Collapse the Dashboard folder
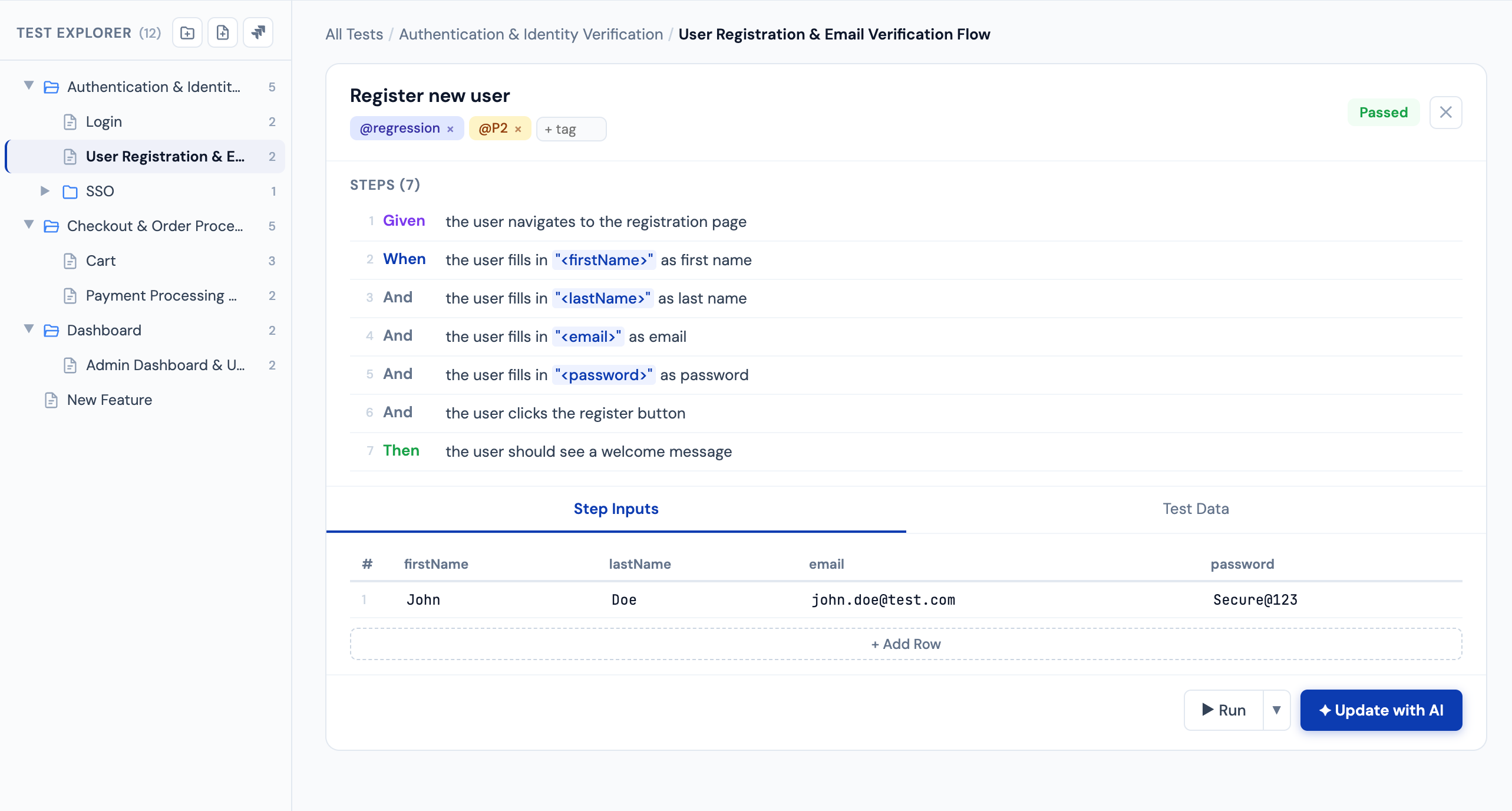1512x811 pixels. coord(28,329)
